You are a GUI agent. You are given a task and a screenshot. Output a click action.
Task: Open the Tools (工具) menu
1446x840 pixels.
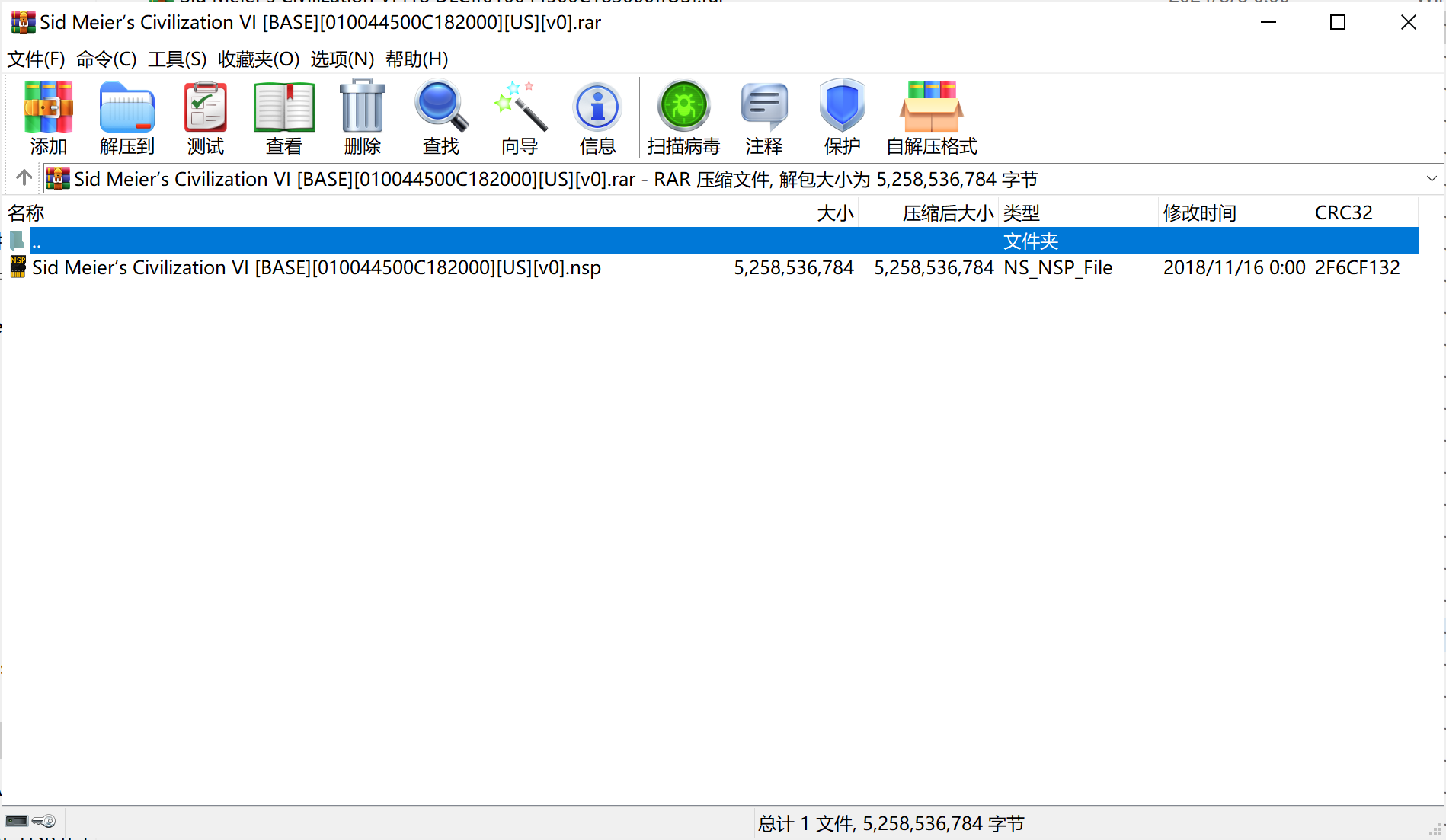(x=177, y=59)
